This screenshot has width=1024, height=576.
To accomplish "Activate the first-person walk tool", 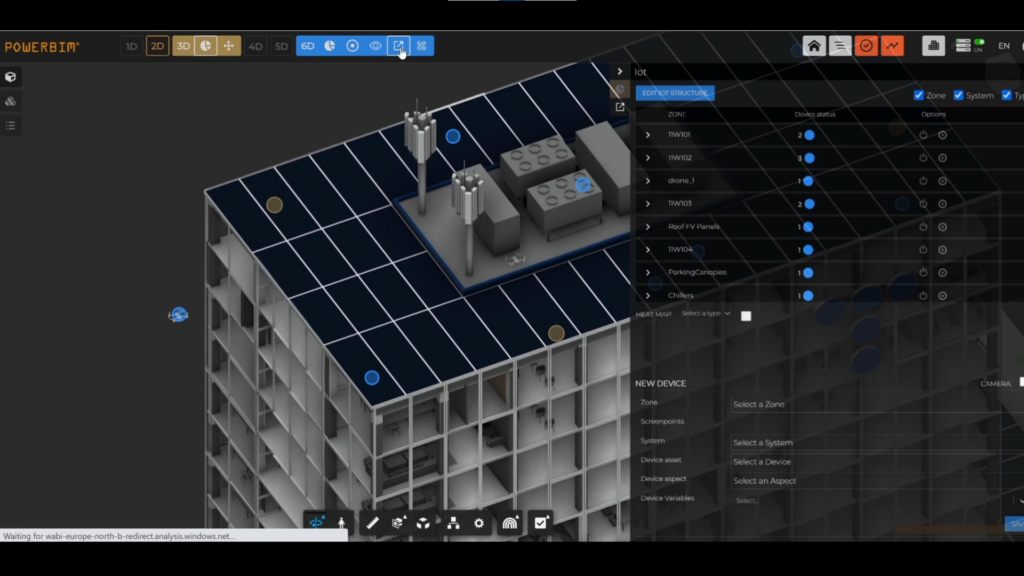I will point(341,523).
